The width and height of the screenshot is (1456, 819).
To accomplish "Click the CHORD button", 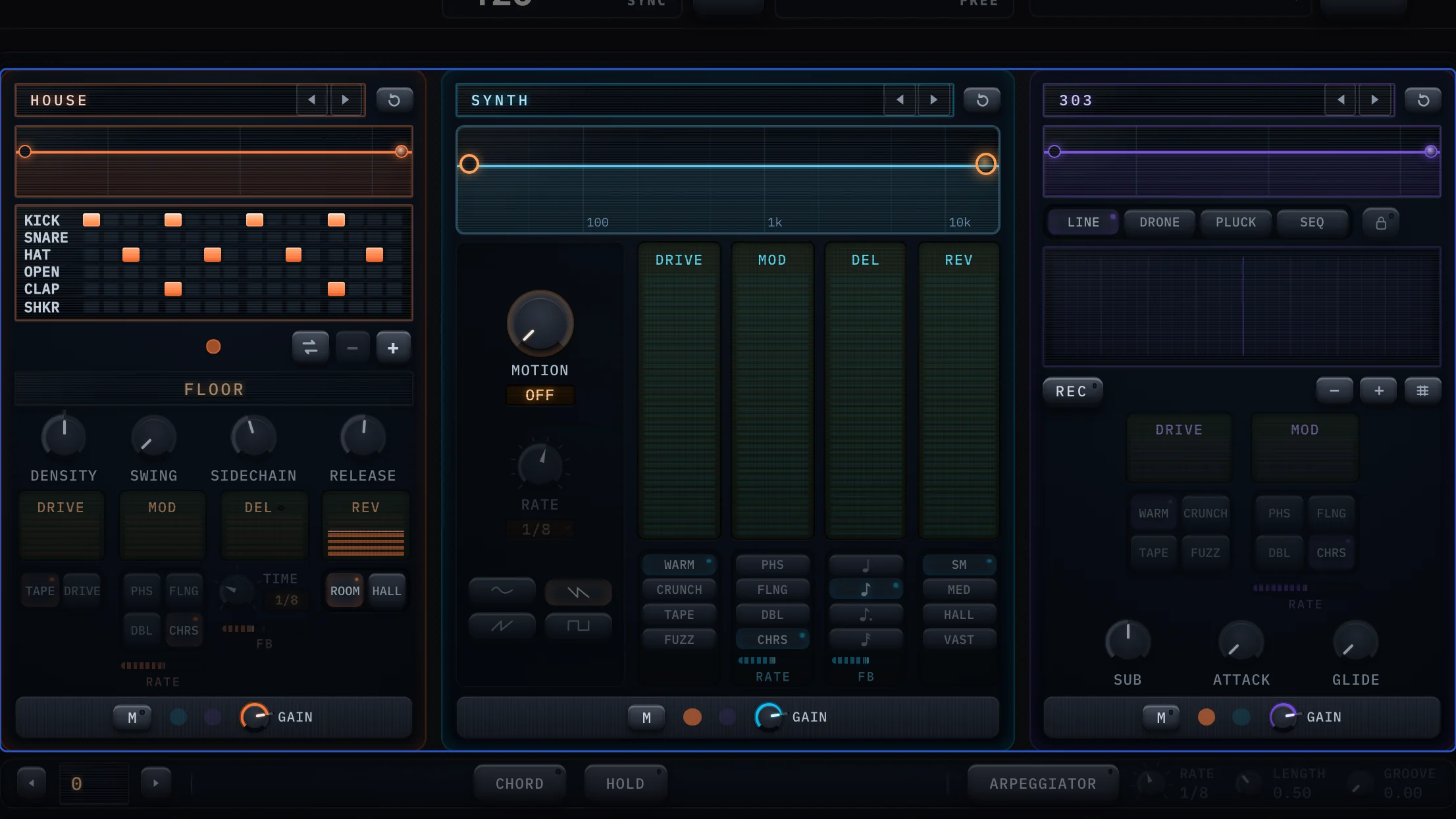I will [520, 783].
